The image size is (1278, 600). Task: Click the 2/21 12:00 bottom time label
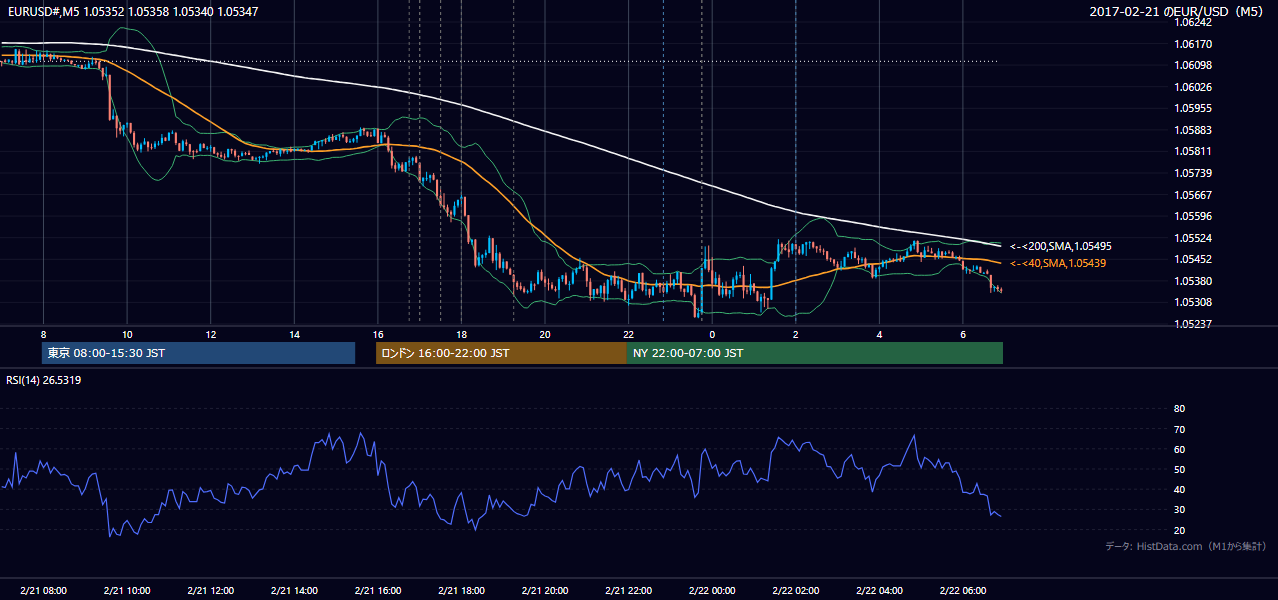point(210,591)
